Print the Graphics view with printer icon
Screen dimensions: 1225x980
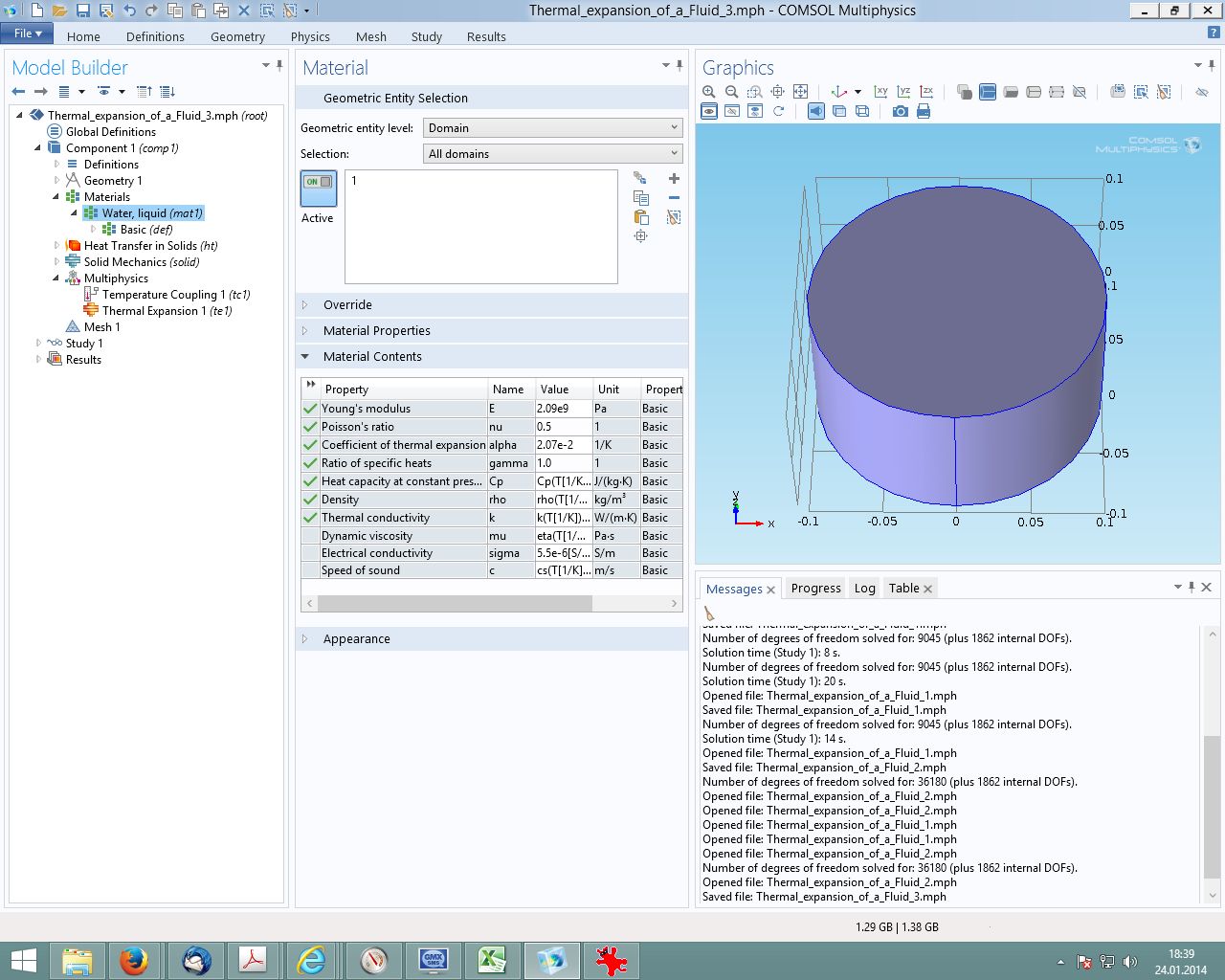point(924,112)
